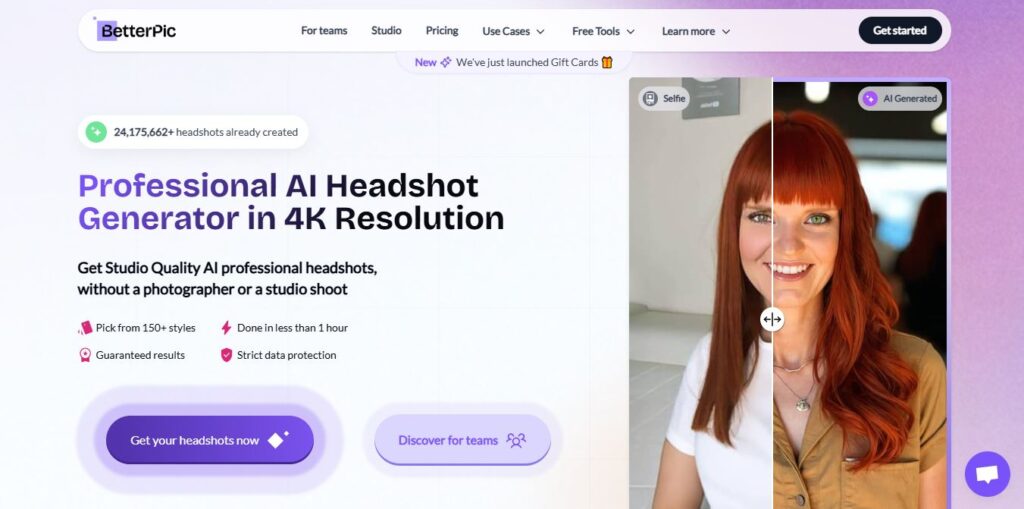
Task: Click the green sparkle headshots counter icon
Action: click(x=96, y=132)
